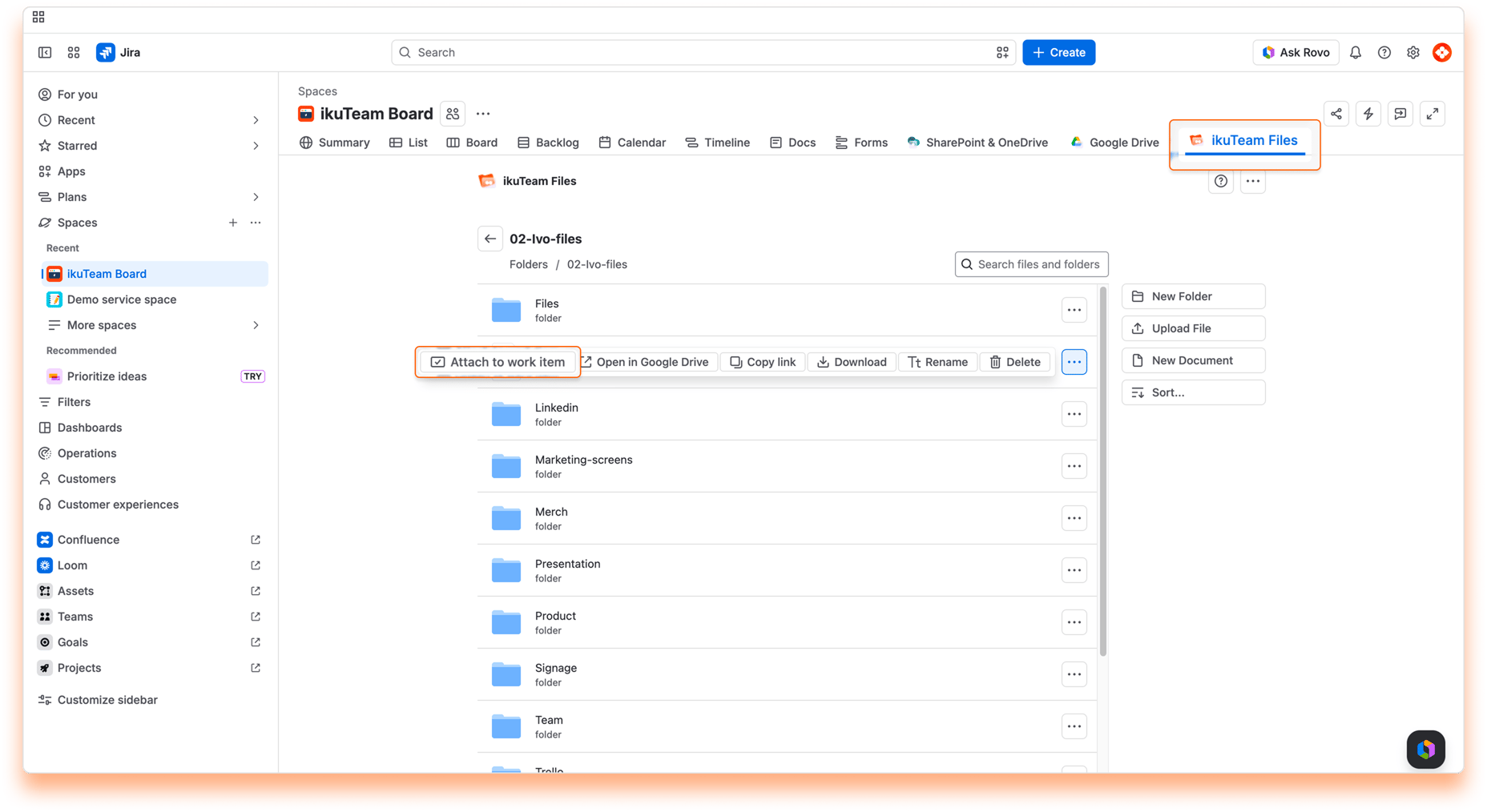The height and width of the screenshot is (812, 1487).
Task: Open the Google Drive tab
Action: (1114, 143)
